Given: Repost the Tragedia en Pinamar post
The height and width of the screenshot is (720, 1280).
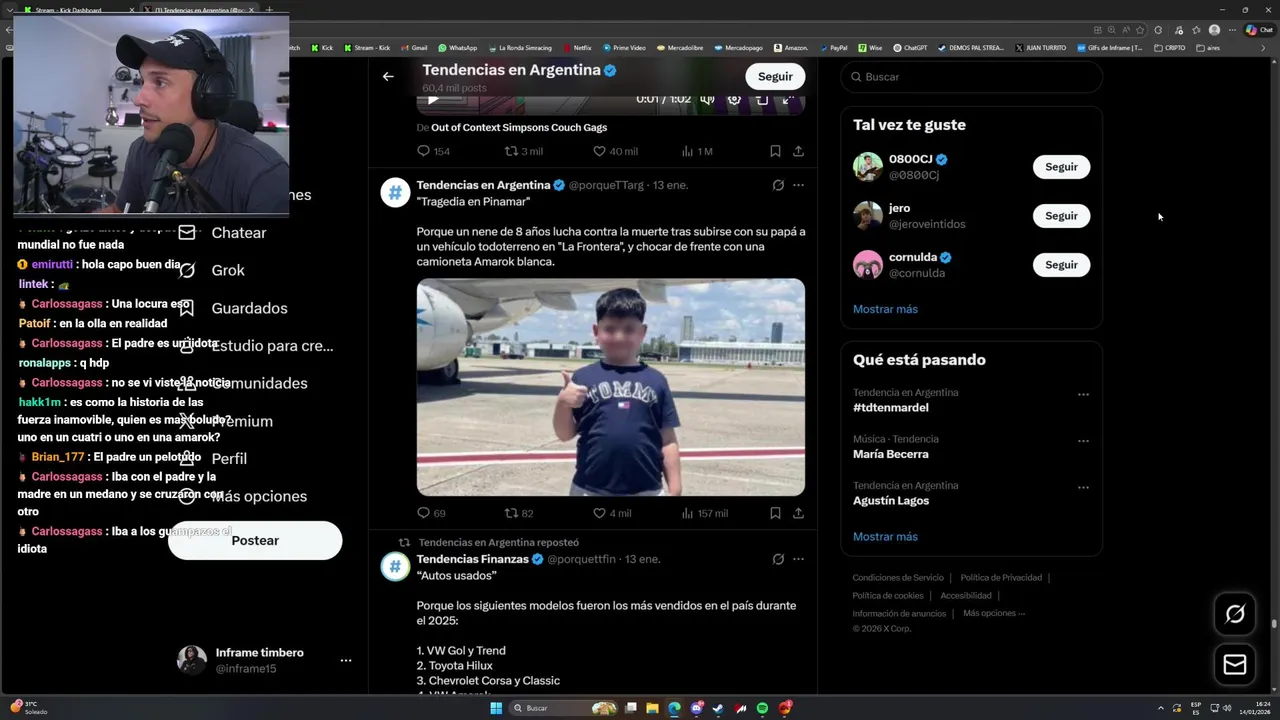Looking at the screenshot, I should click(511, 513).
